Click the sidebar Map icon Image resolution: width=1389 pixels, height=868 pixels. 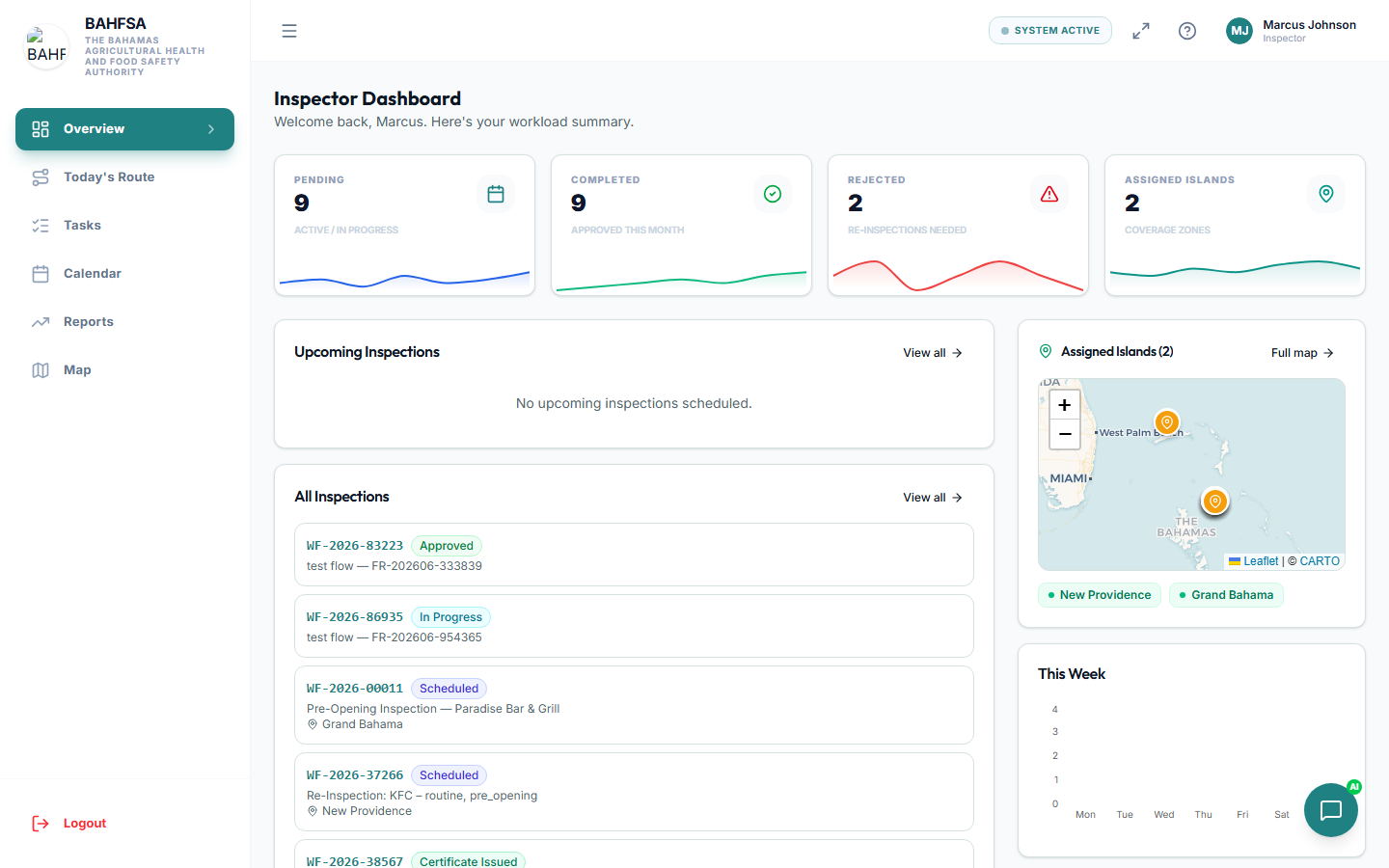coord(41,370)
